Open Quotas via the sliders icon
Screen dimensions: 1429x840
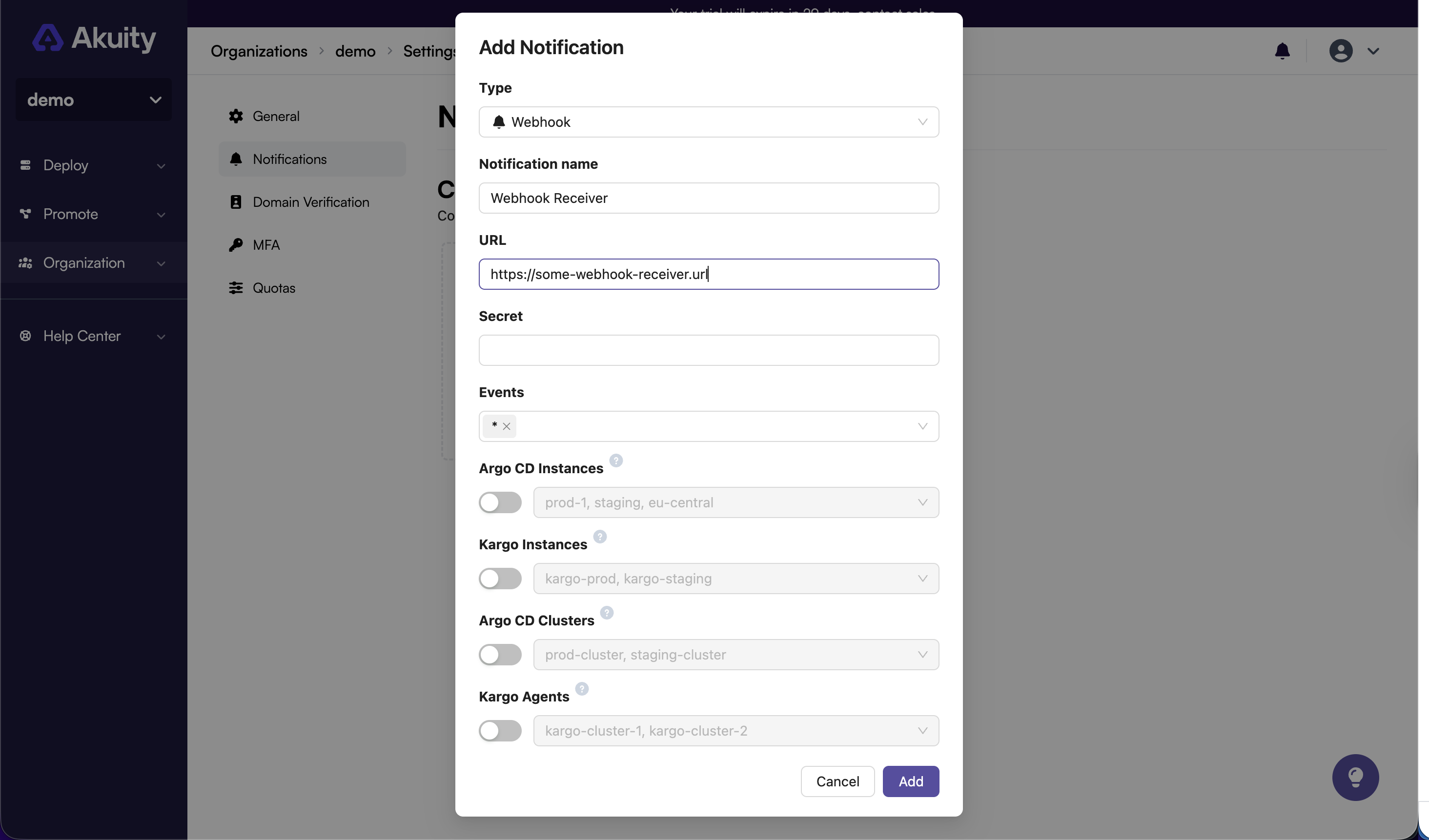(x=237, y=287)
